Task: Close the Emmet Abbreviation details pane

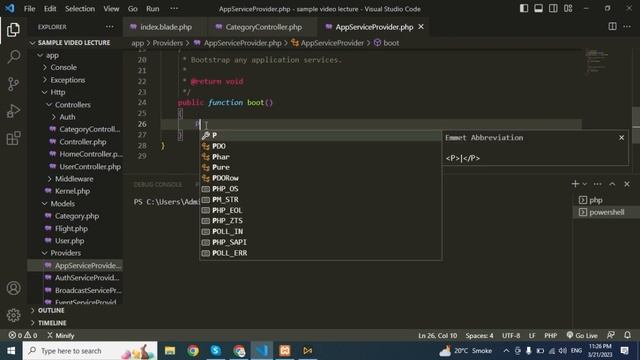Action: (621, 138)
